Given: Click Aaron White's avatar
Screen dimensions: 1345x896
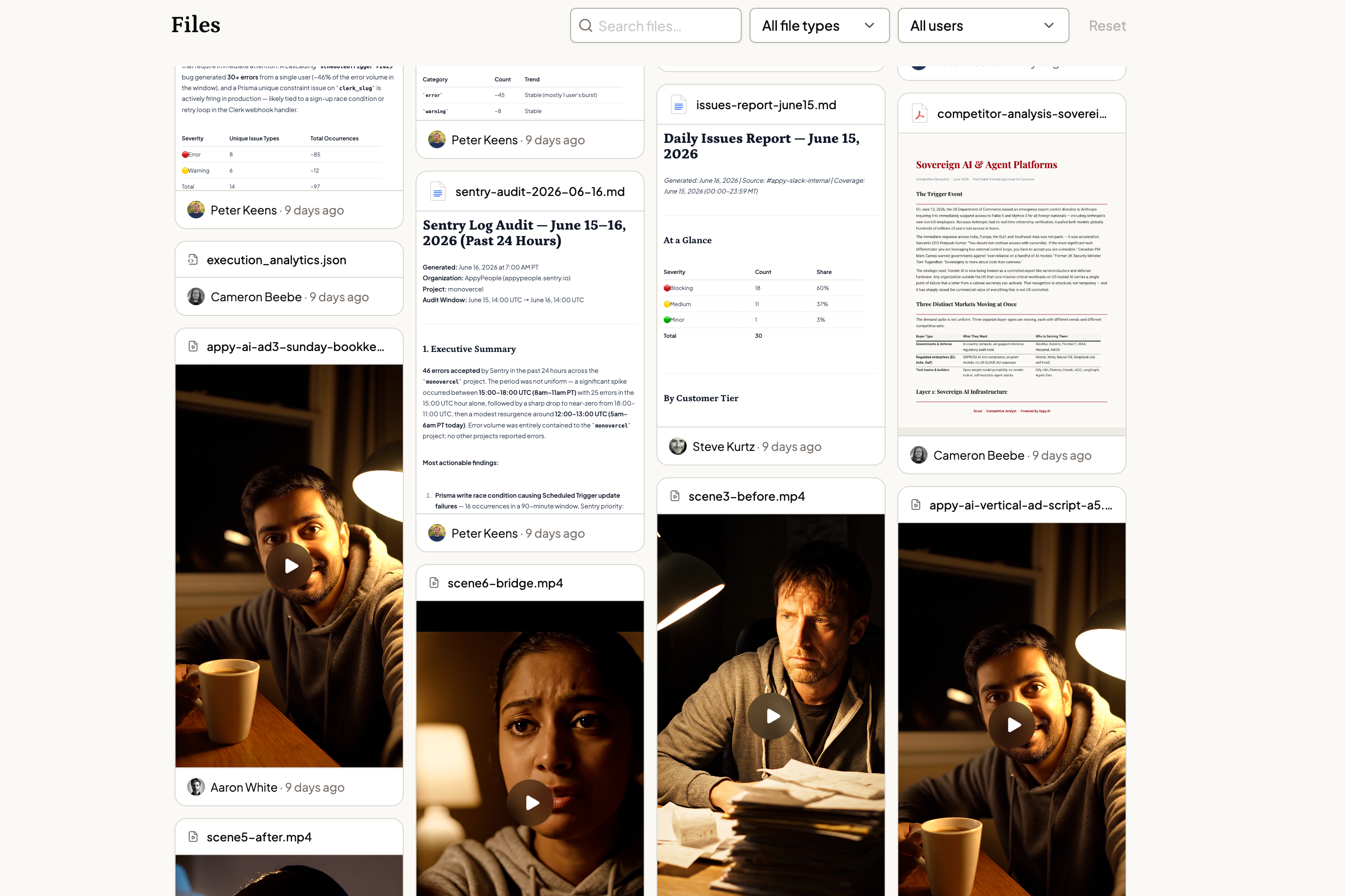Looking at the screenshot, I should pyautogui.click(x=196, y=787).
